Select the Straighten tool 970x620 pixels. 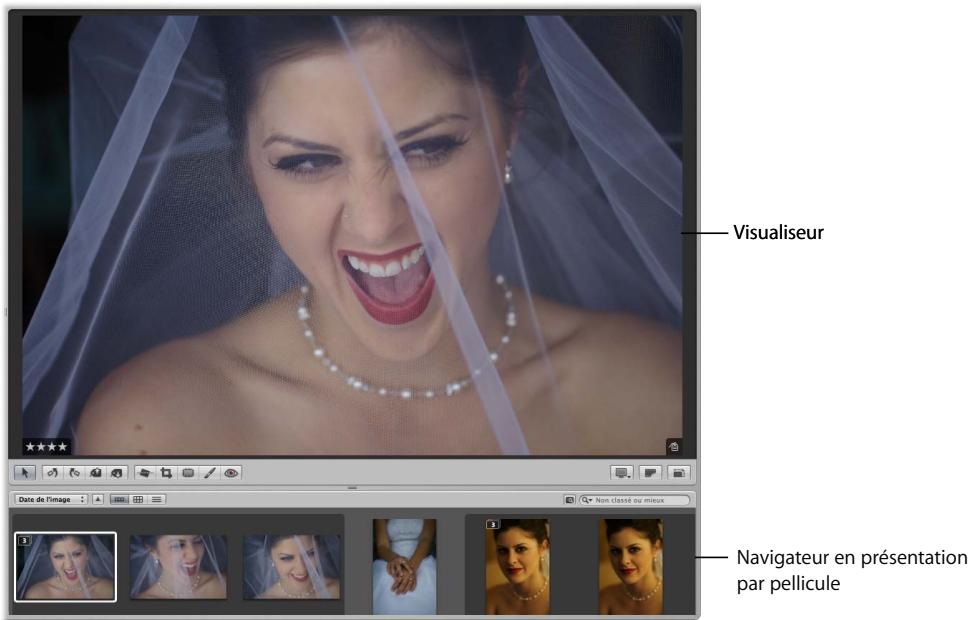(145, 473)
